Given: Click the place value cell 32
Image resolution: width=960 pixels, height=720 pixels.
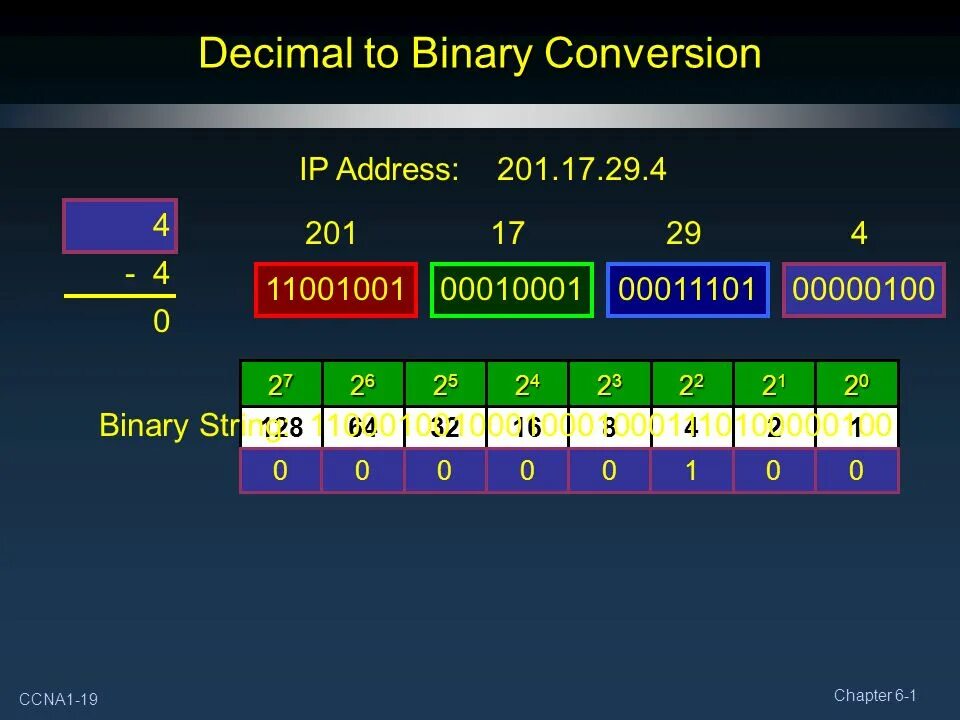Looking at the screenshot, I should [x=445, y=427].
